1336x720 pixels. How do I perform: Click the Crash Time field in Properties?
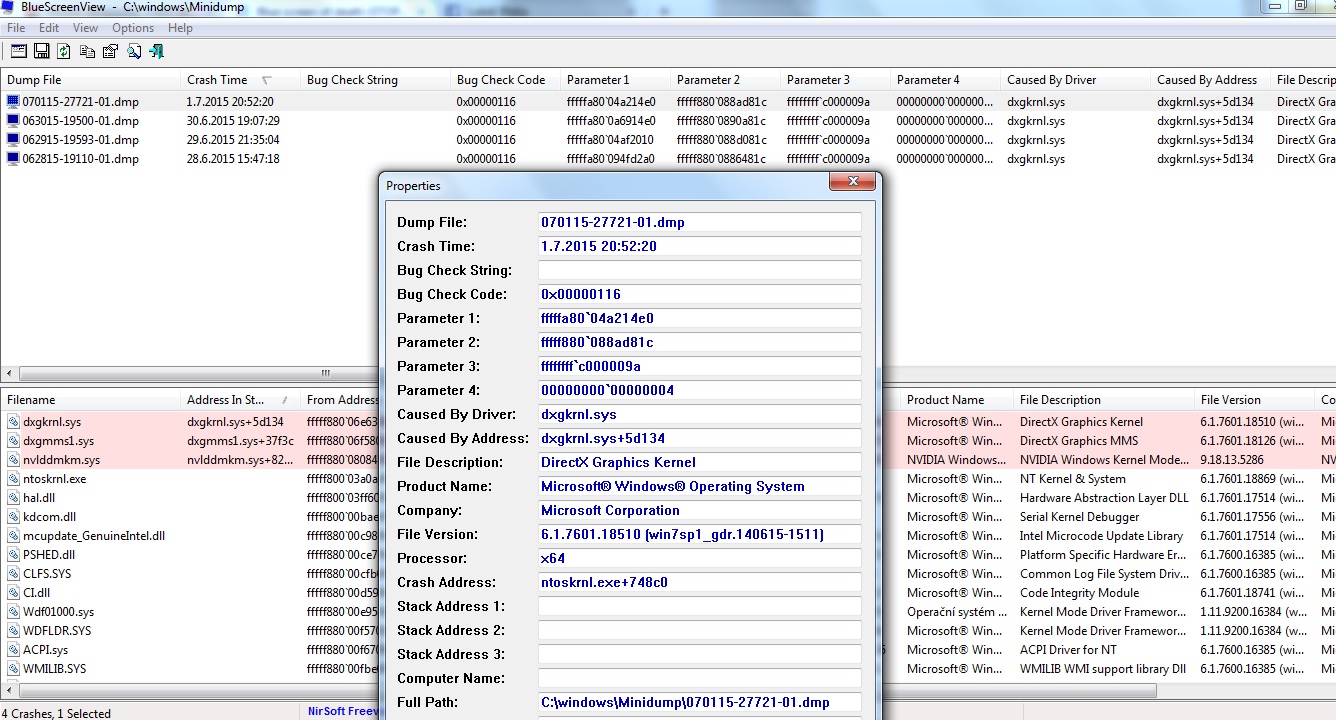click(x=700, y=246)
